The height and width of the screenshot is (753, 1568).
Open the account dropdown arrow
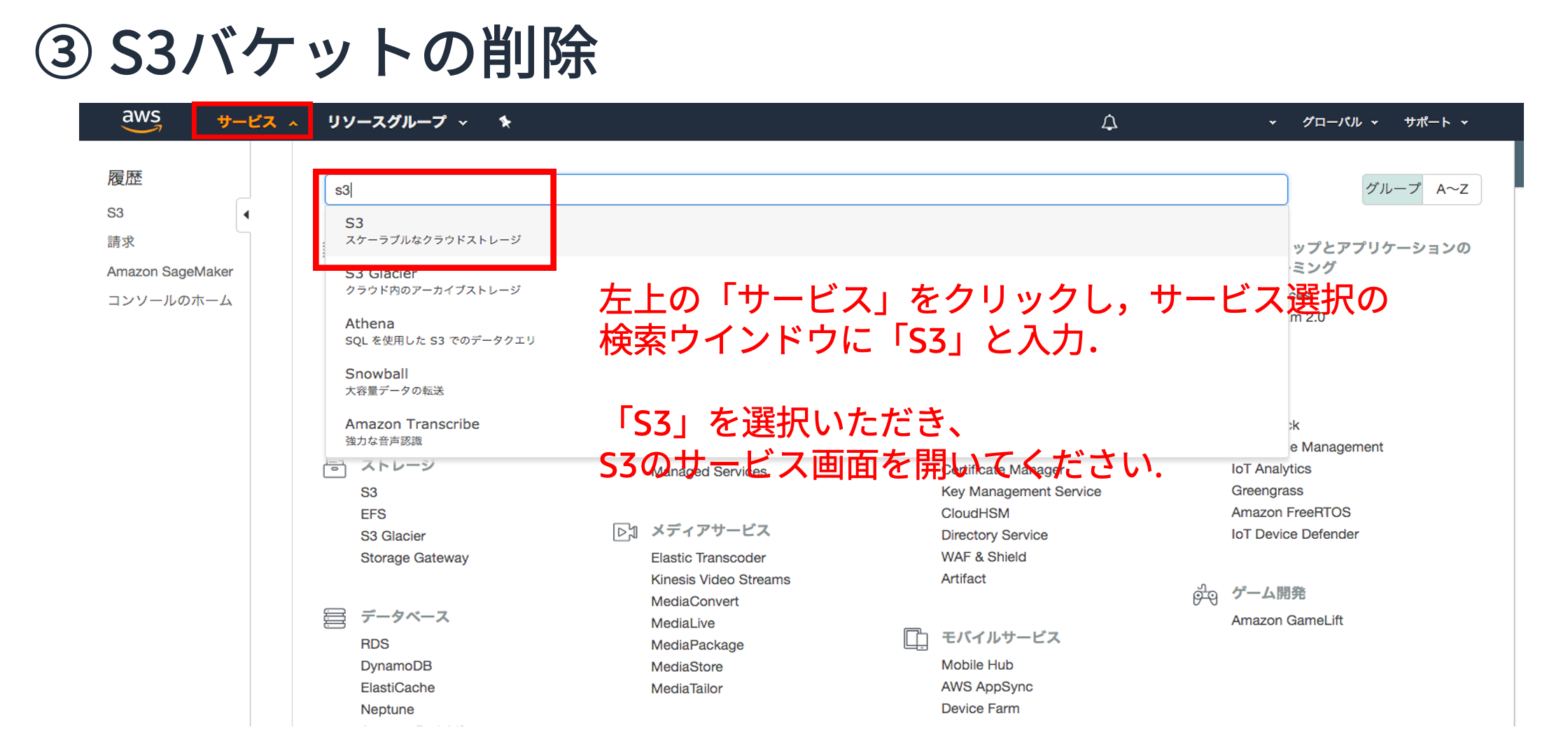coord(1273,122)
